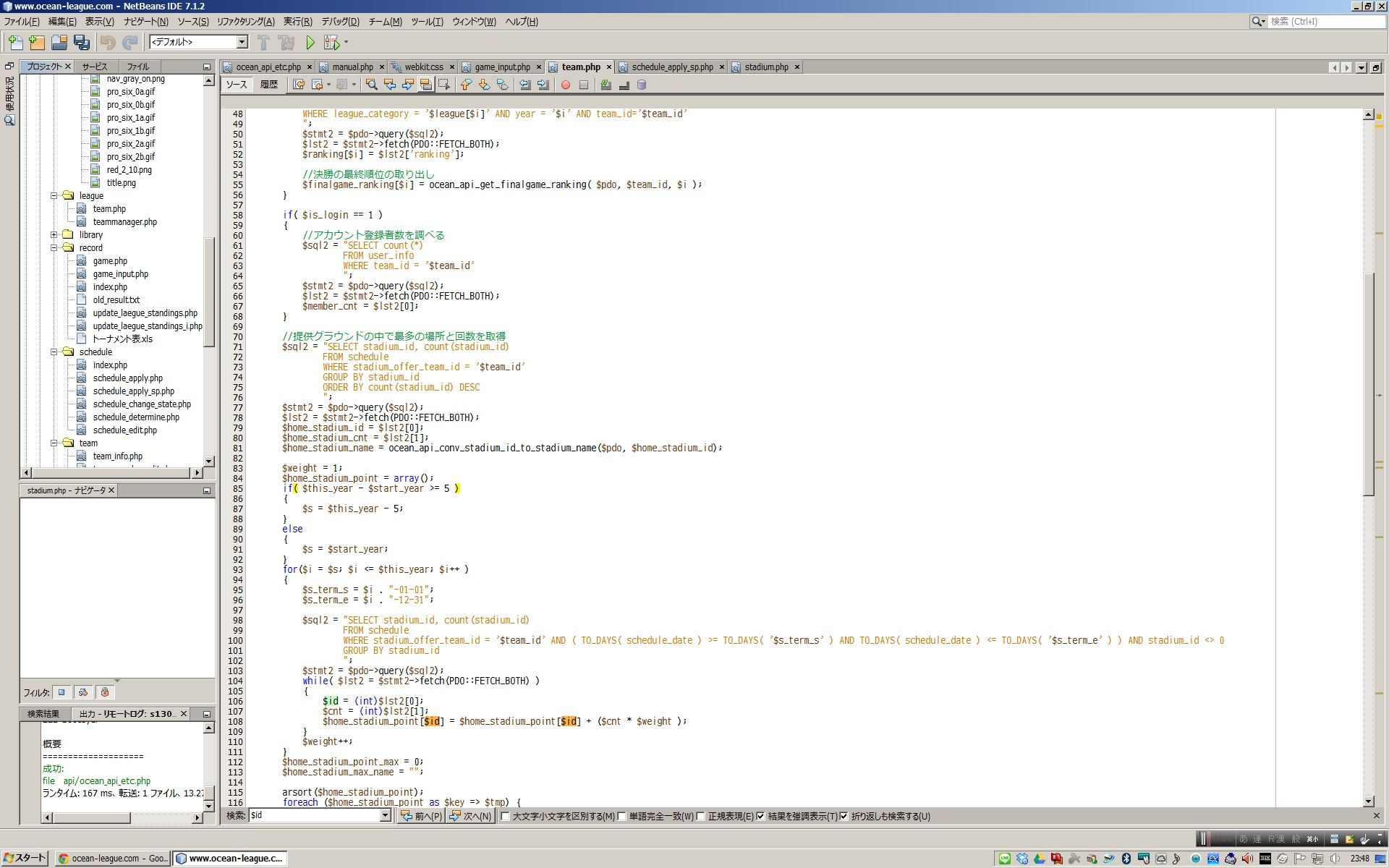This screenshot has height=868, width=1389.
Task: Toggle the 正規表現 checkbox in the search bar
Action: 701,817
